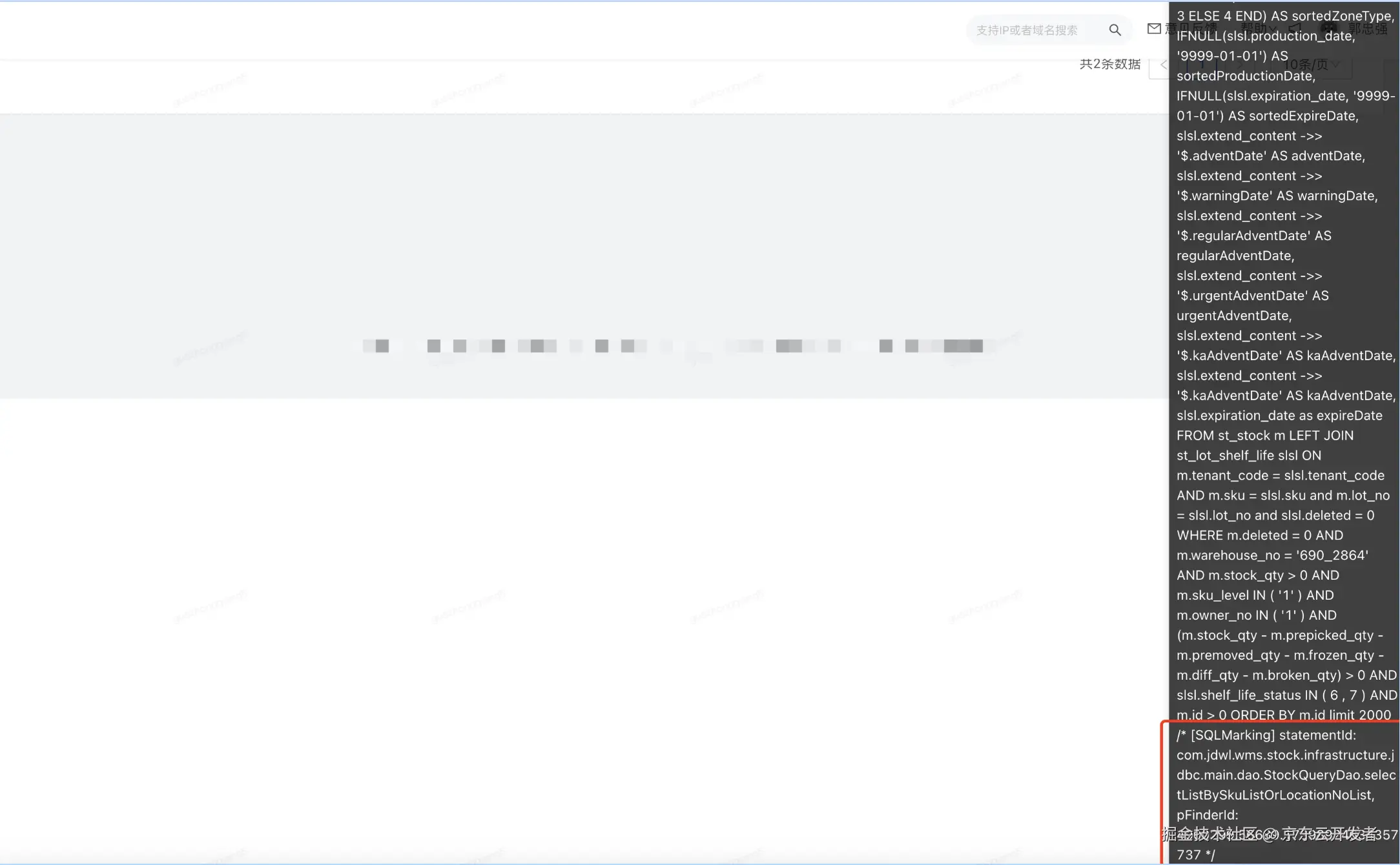Click the envelope feedback icon
Viewport: 1400px width, 865px height.
(x=1154, y=28)
